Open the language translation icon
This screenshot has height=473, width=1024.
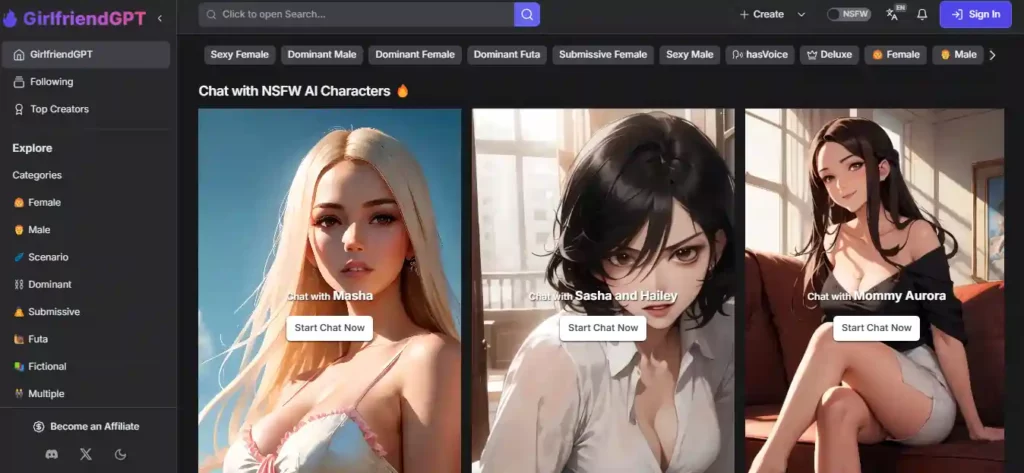(893, 14)
